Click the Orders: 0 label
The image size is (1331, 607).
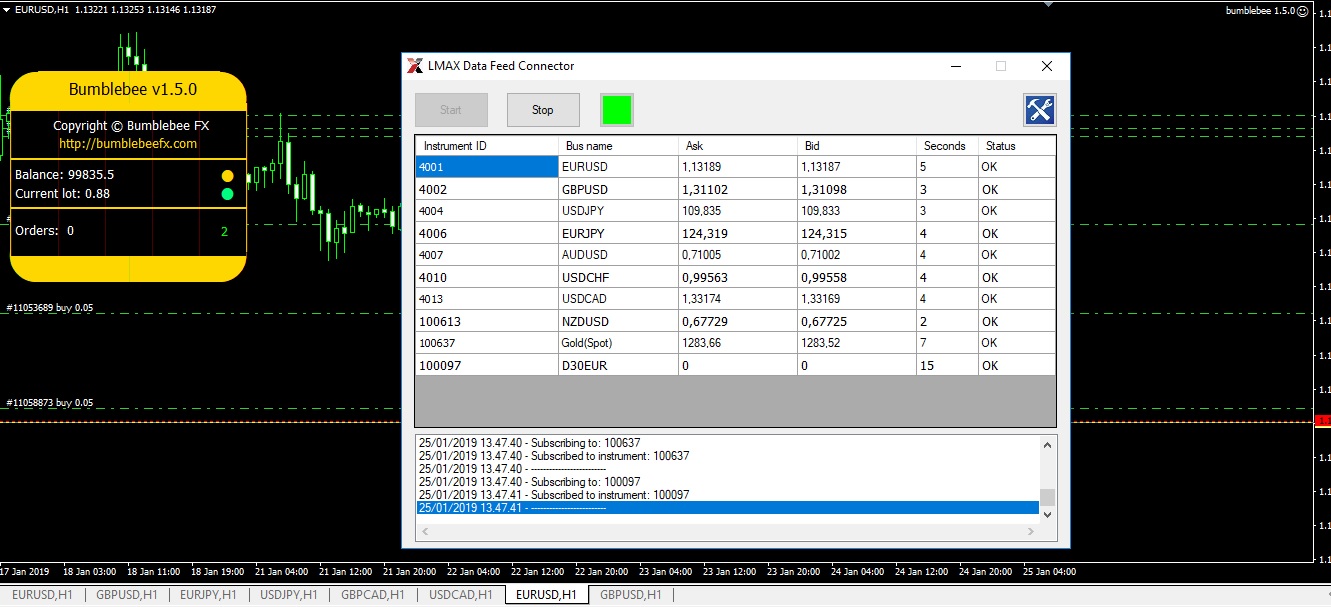(x=44, y=231)
